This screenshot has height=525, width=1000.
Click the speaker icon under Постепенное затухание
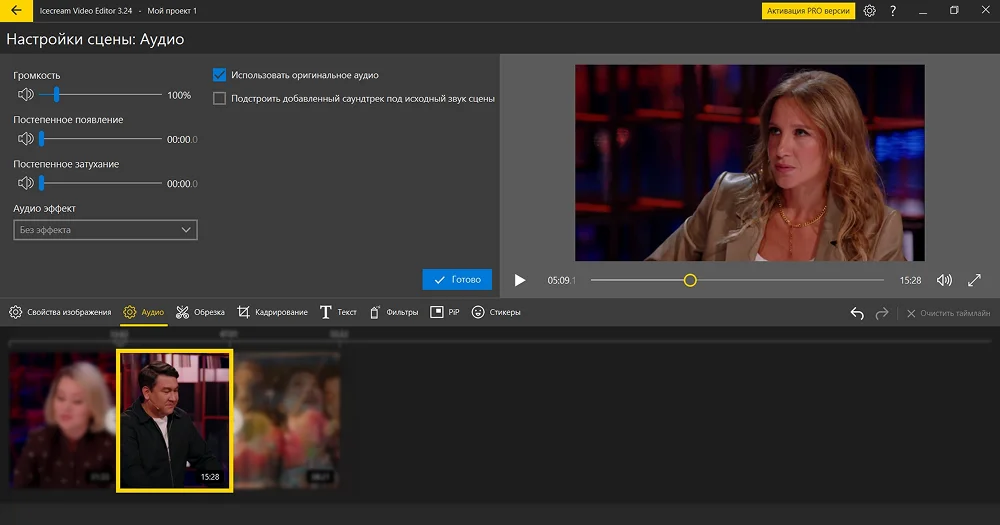tap(25, 183)
